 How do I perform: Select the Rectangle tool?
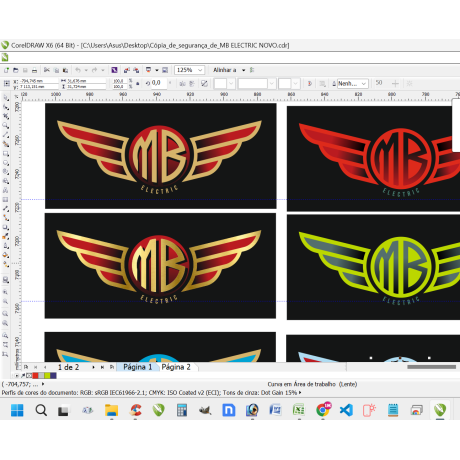(6, 154)
